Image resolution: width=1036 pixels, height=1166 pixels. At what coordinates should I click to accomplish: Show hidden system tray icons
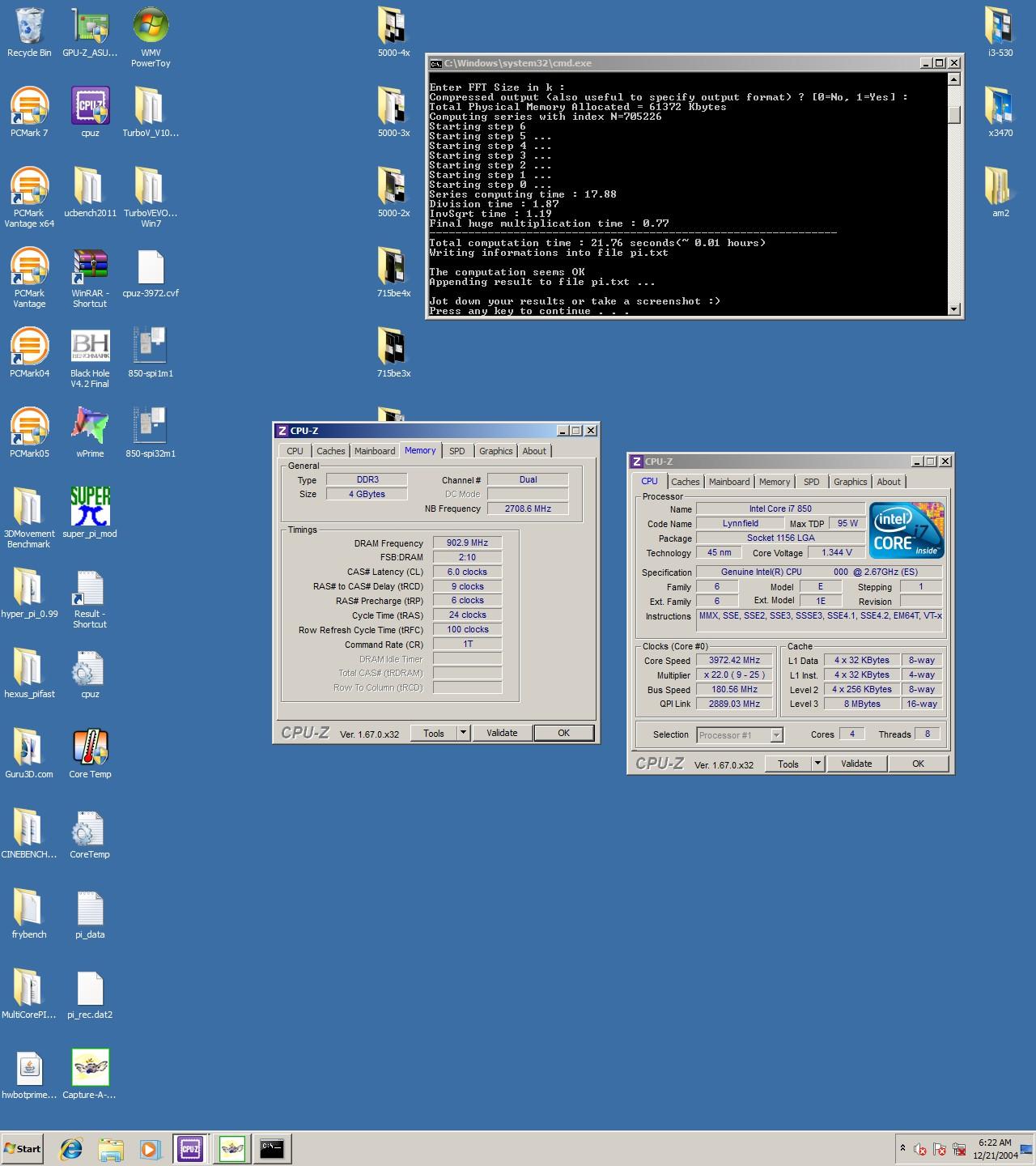[x=902, y=1148]
